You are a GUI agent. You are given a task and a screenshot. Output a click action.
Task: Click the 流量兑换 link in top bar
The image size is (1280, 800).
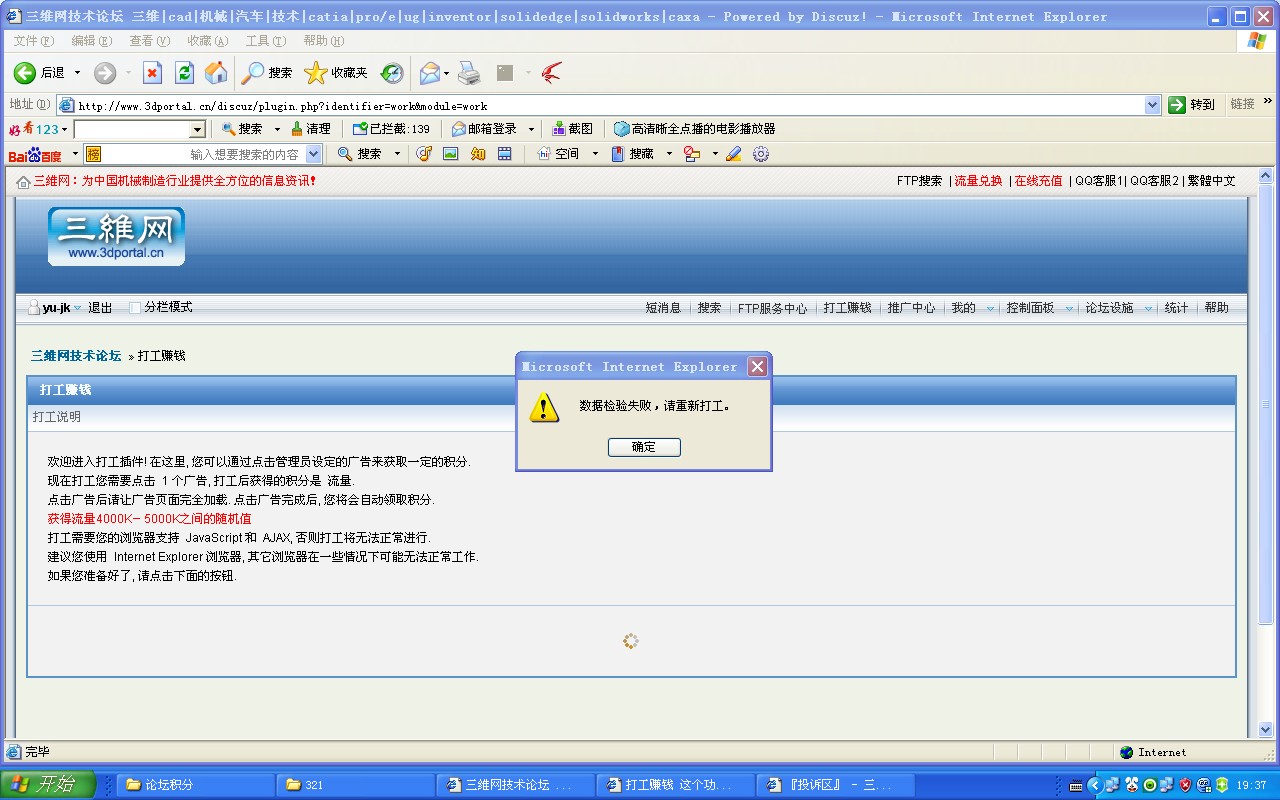(x=978, y=181)
